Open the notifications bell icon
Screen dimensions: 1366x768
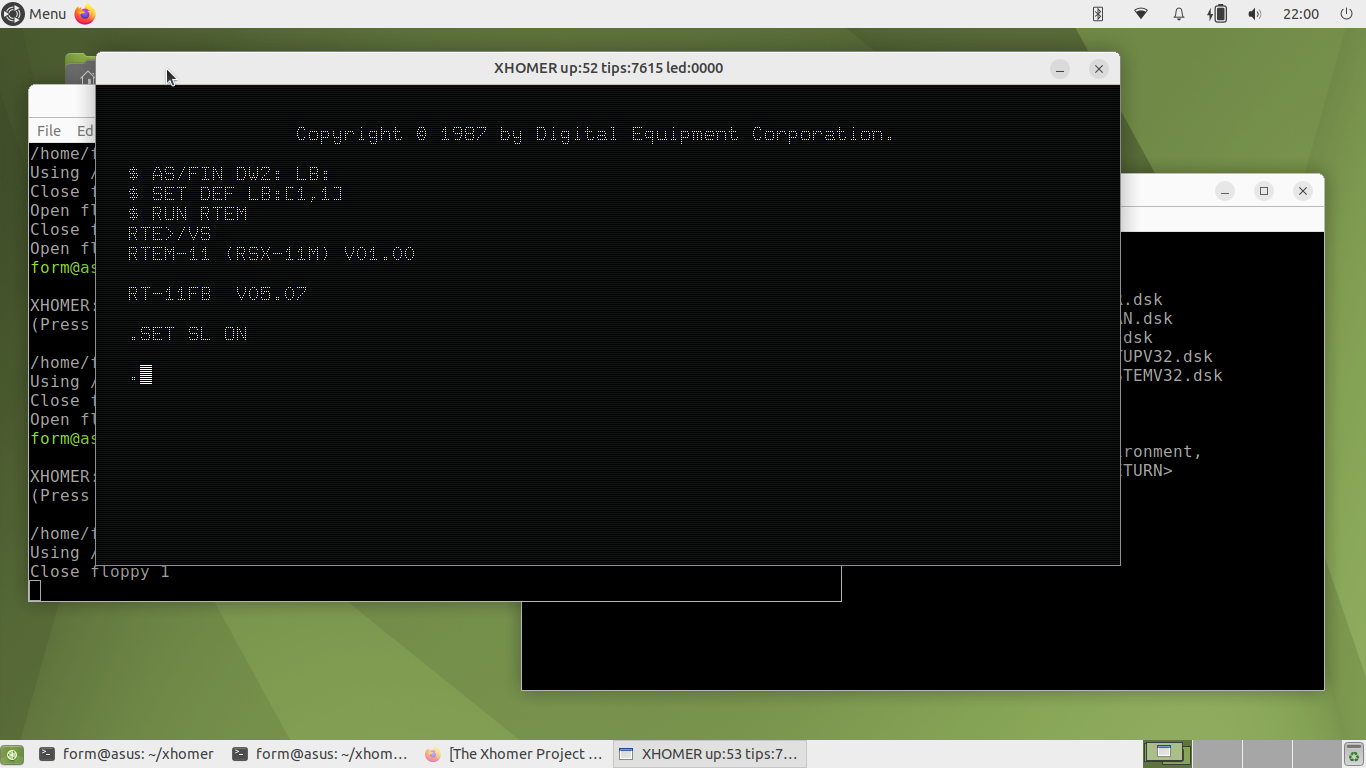(x=1179, y=14)
